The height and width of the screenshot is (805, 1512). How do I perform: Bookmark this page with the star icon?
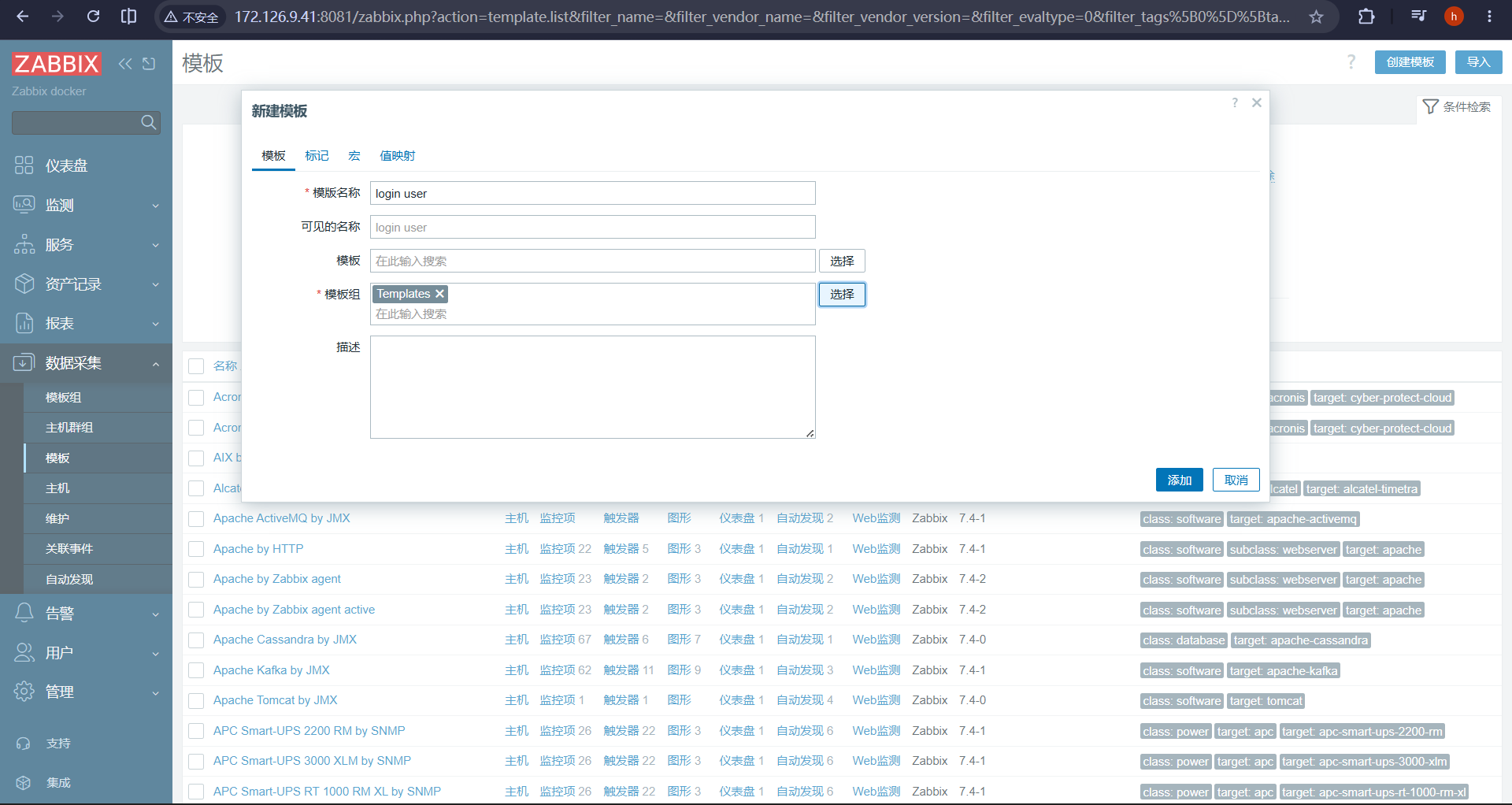(x=1317, y=17)
